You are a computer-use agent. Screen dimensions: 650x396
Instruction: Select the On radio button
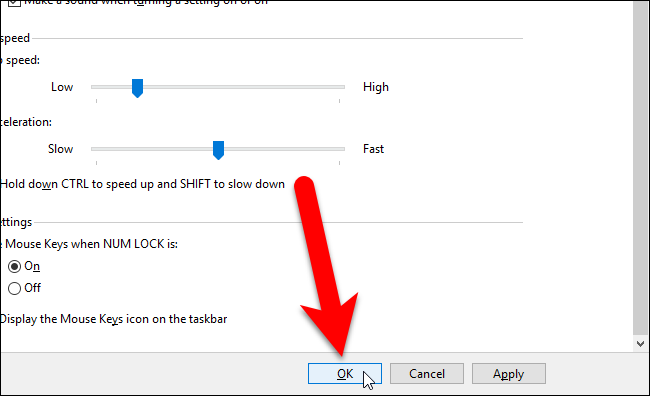pos(15,266)
